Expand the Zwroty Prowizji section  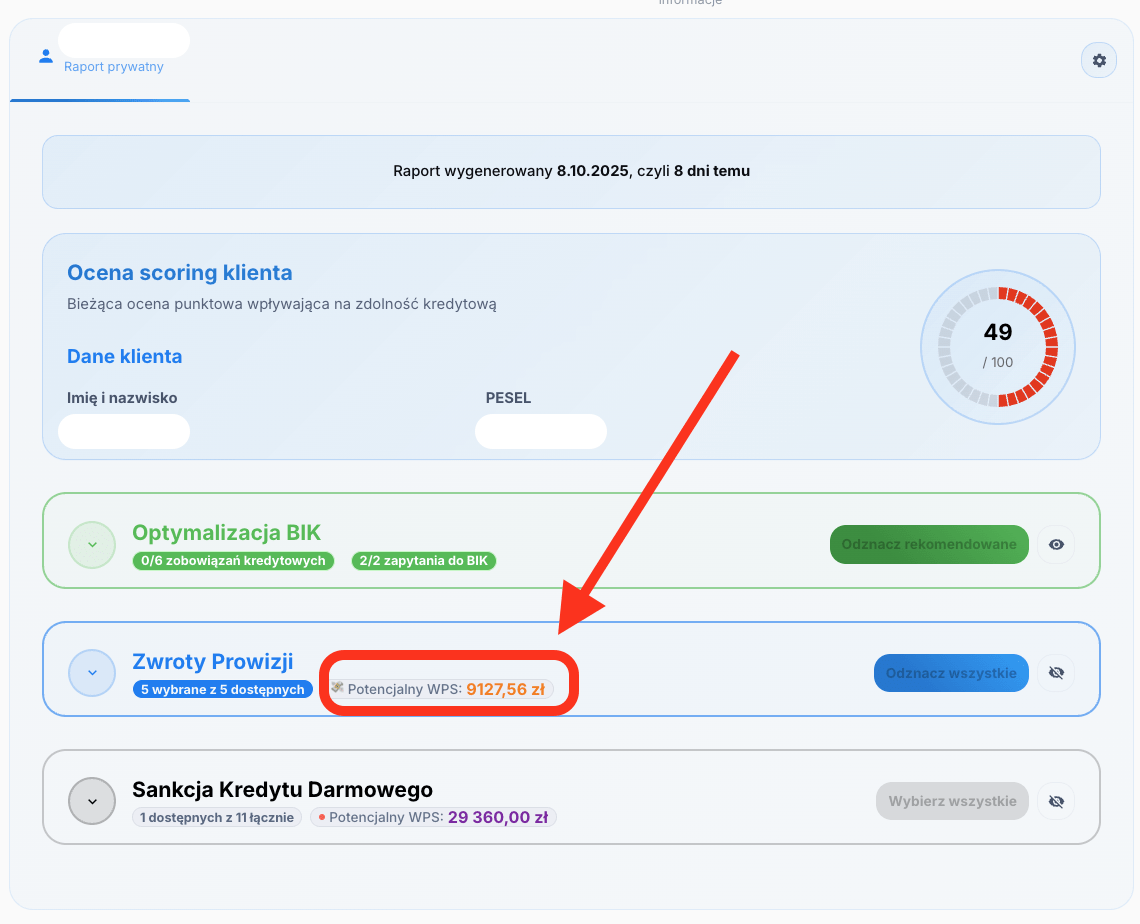(92, 672)
